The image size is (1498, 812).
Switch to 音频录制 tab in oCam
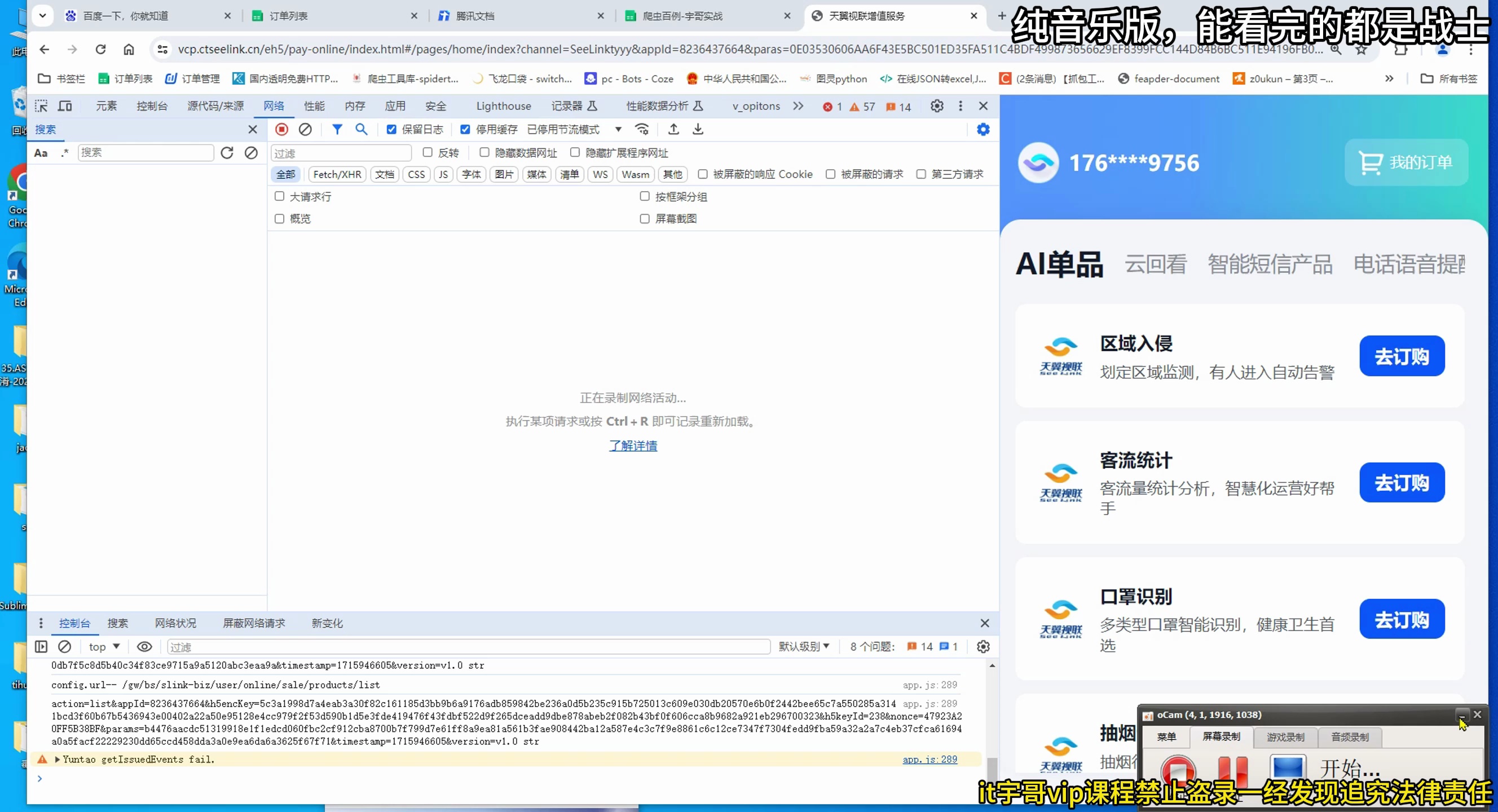pyautogui.click(x=1349, y=736)
